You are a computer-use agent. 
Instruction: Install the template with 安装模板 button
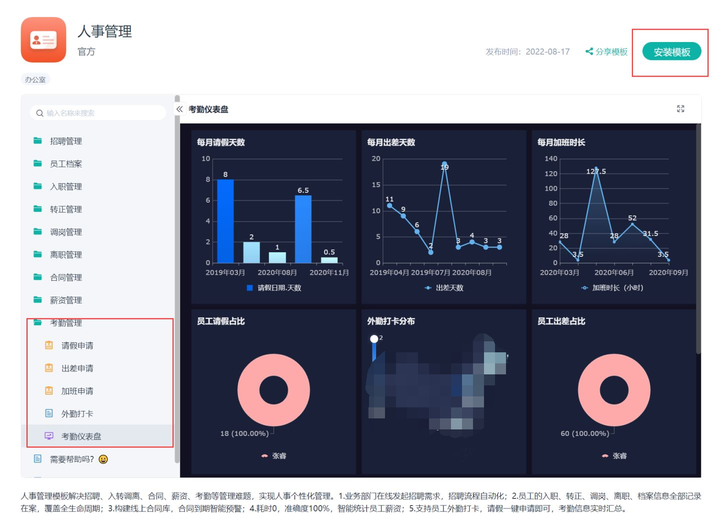click(x=671, y=51)
